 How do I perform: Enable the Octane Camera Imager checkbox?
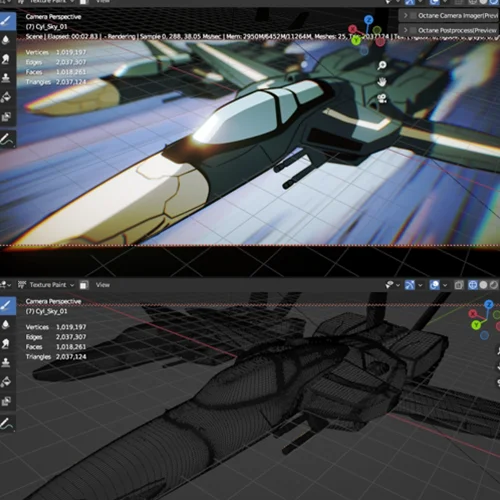(x=413, y=16)
